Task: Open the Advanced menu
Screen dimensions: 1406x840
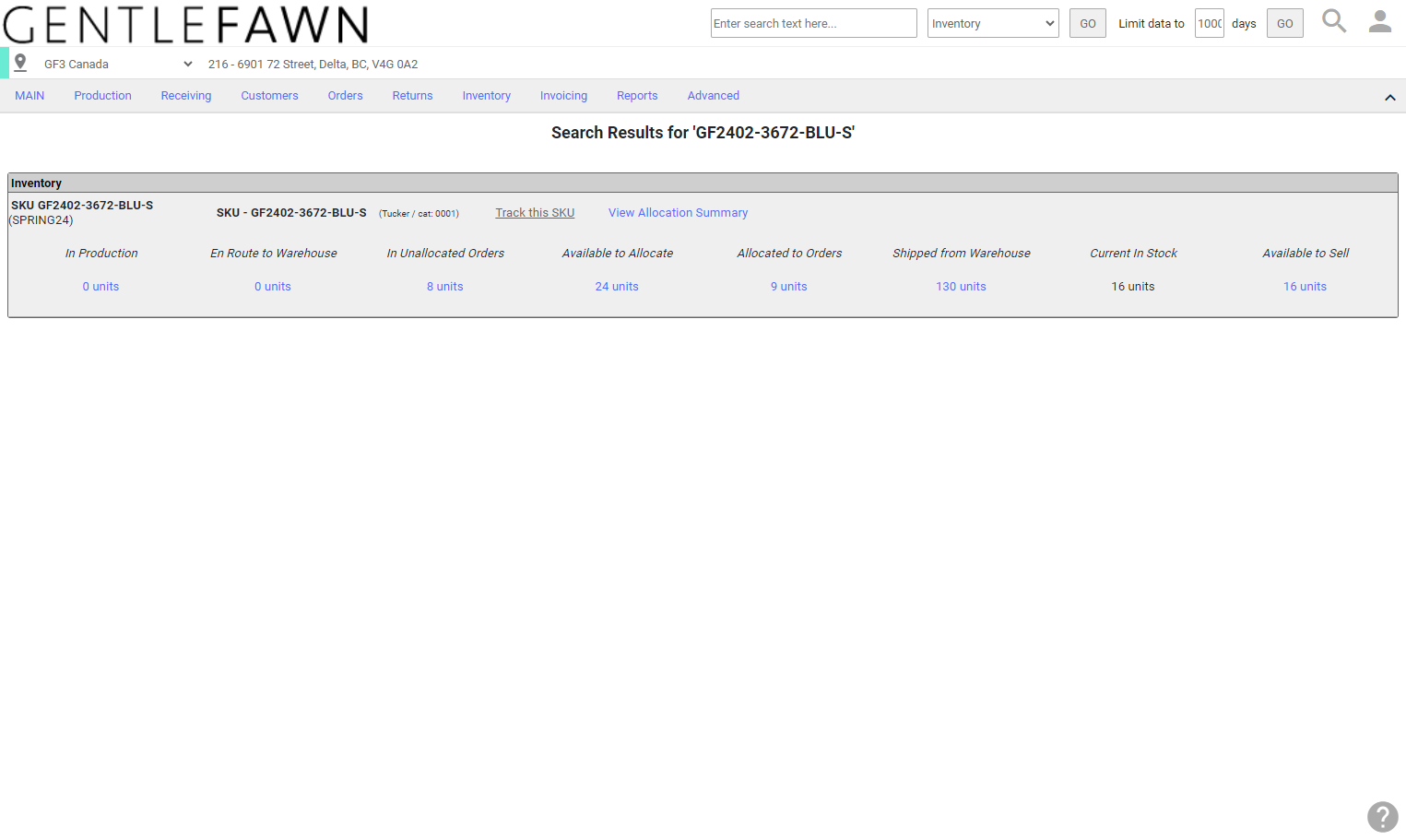Action: pyautogui.click(x=714, y=96)
